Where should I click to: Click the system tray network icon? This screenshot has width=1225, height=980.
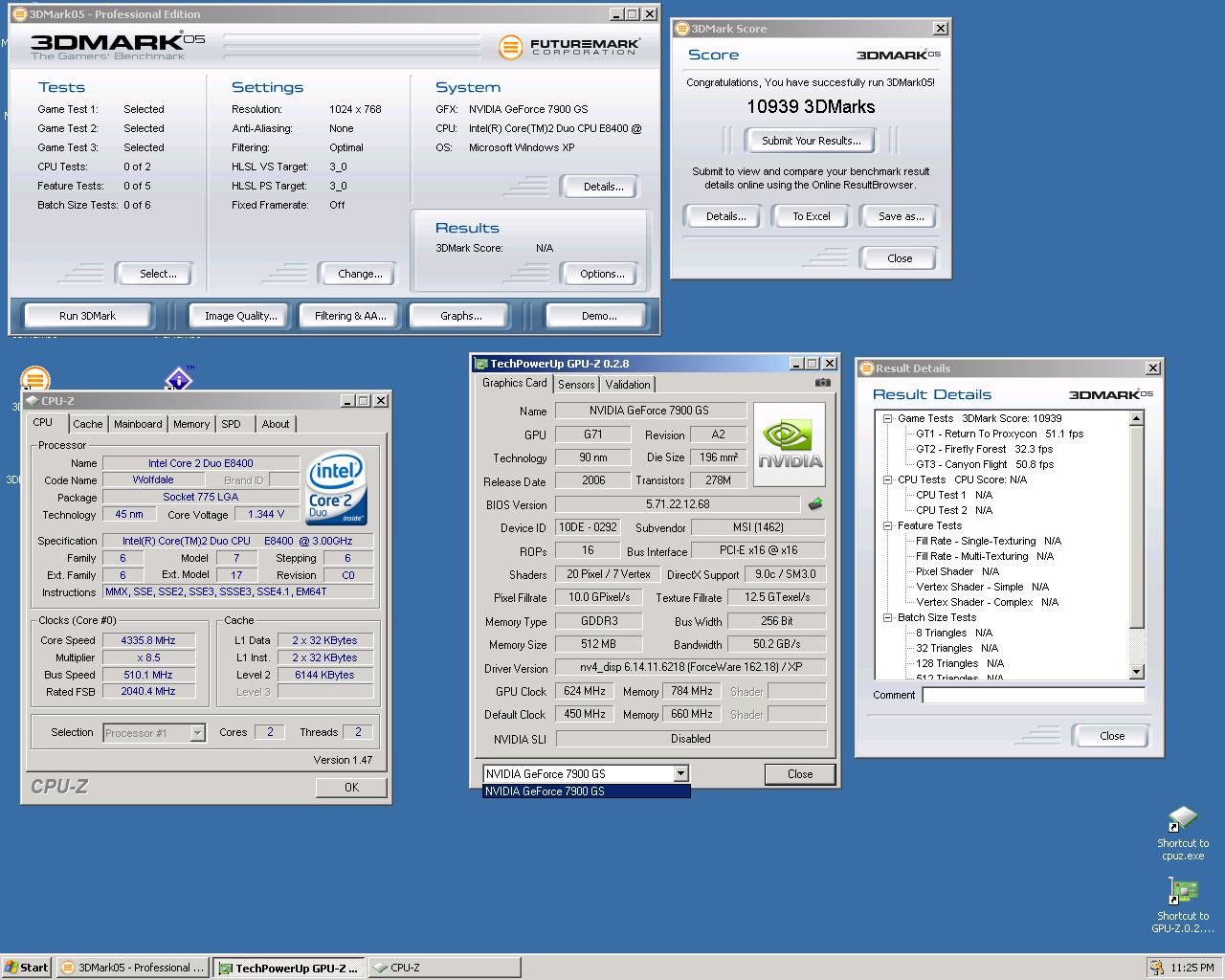click(1158, 968)
